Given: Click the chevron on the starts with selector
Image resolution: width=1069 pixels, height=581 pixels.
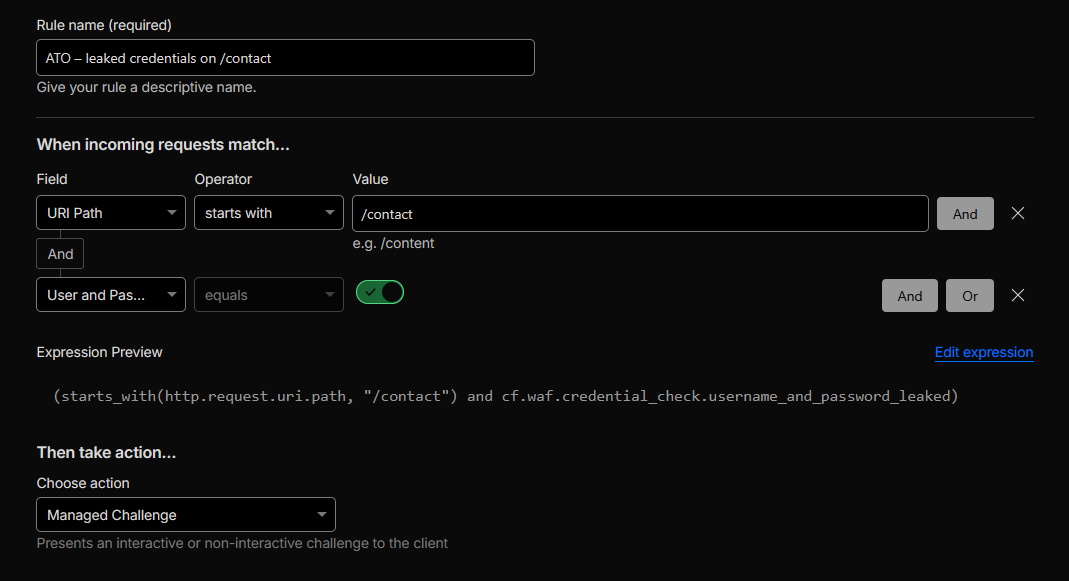Looking at the screenshot, I should tap(329, 213).
